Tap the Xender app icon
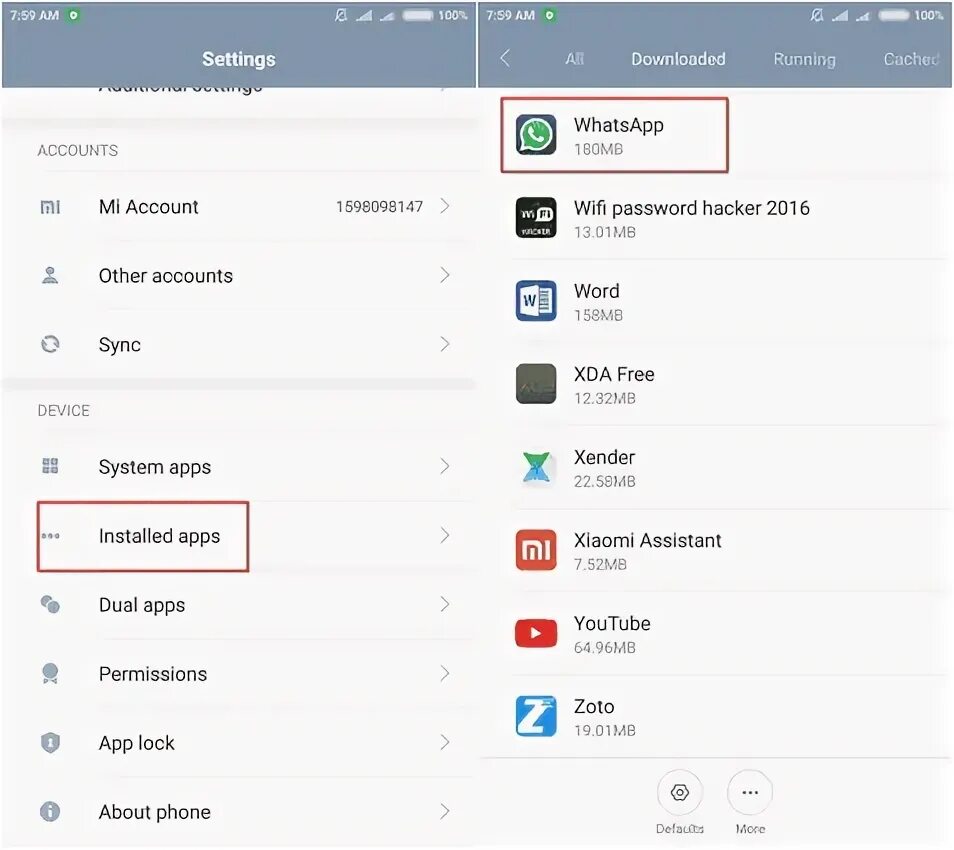 coord(535,467)
